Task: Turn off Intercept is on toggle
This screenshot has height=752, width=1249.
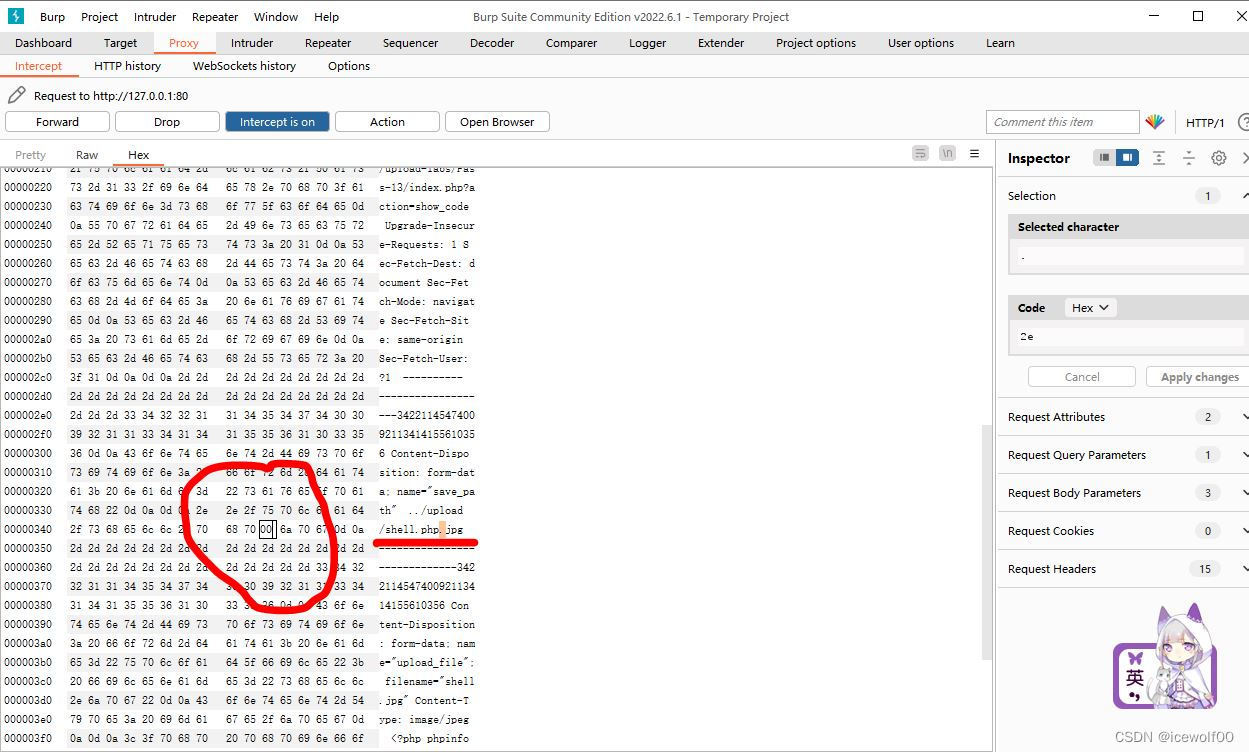Action: pyautogui.click(x=277, y=122)
